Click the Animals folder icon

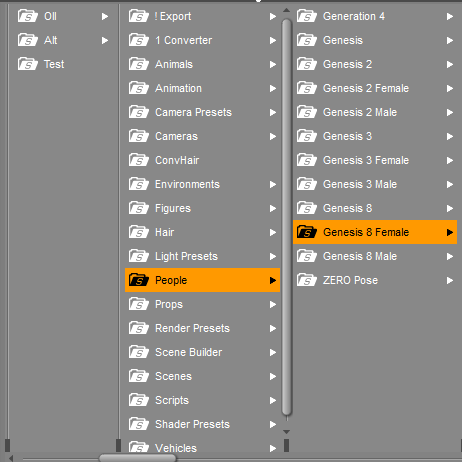(139, 64)
